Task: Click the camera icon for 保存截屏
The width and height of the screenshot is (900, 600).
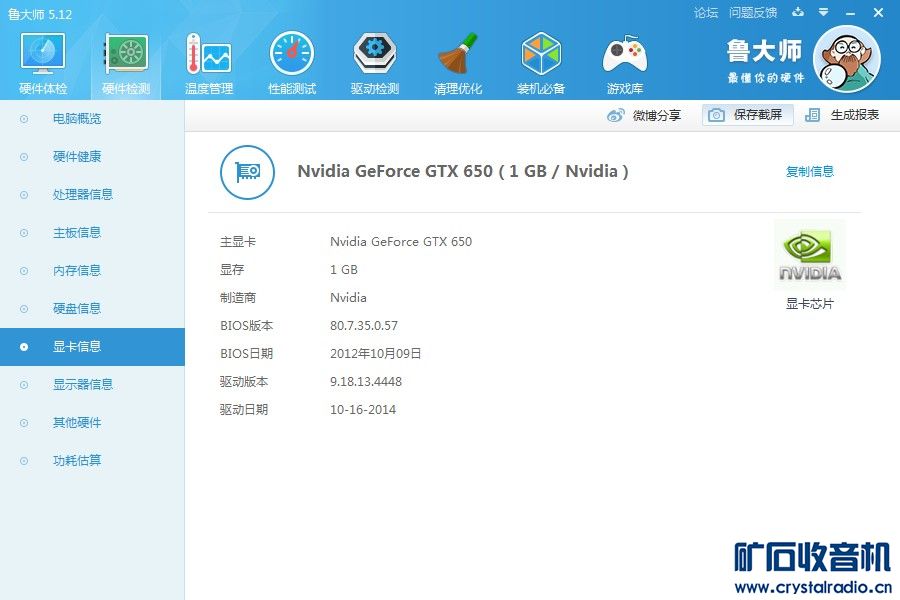Action: click(x=716, y=115)
